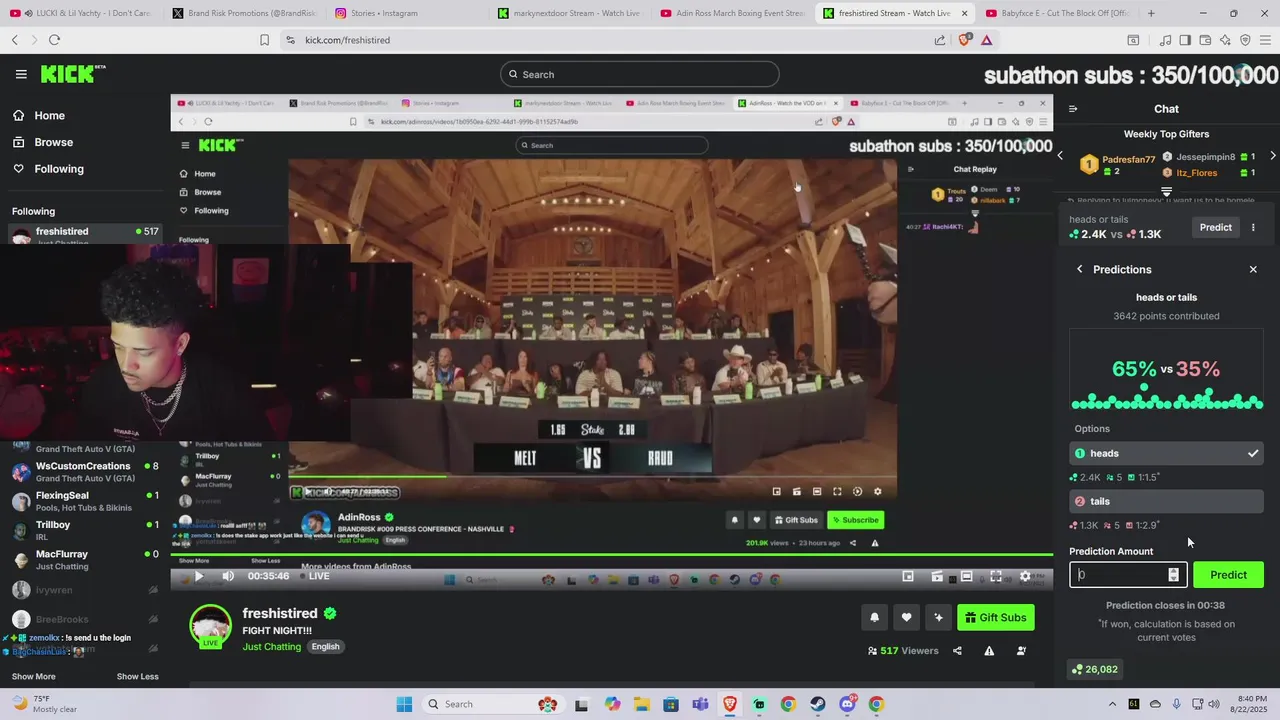Image resolution: width=1280 pixels, height=720 pixels.
Task: Show previous Weekly Top Gifters
Action: 1061,156
